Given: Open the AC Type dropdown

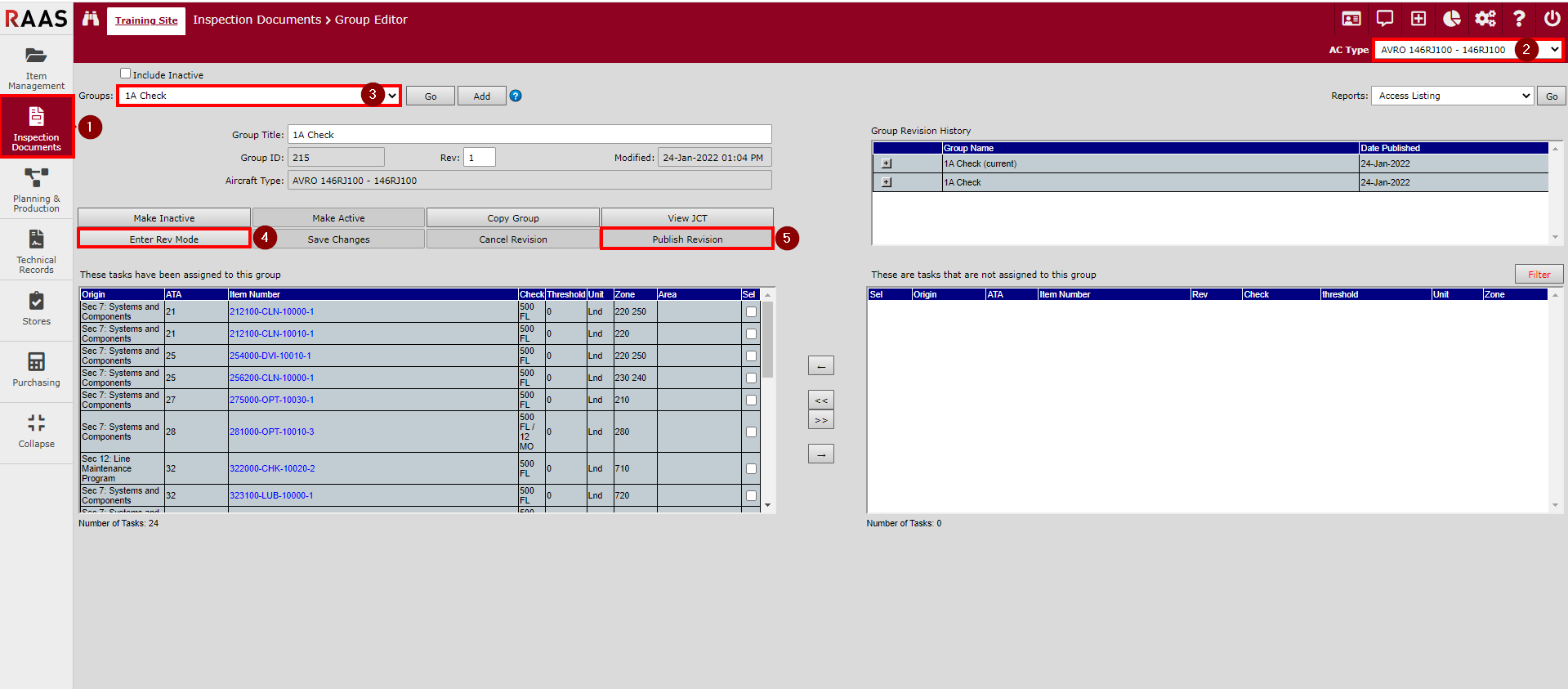Looking at the screenshot, I should [1467, 50].
